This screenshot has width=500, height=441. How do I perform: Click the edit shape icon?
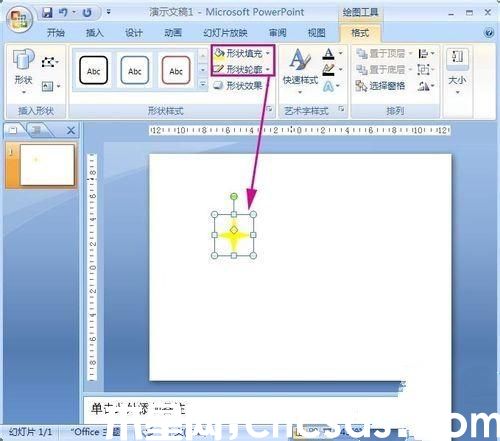click(49, 62)
